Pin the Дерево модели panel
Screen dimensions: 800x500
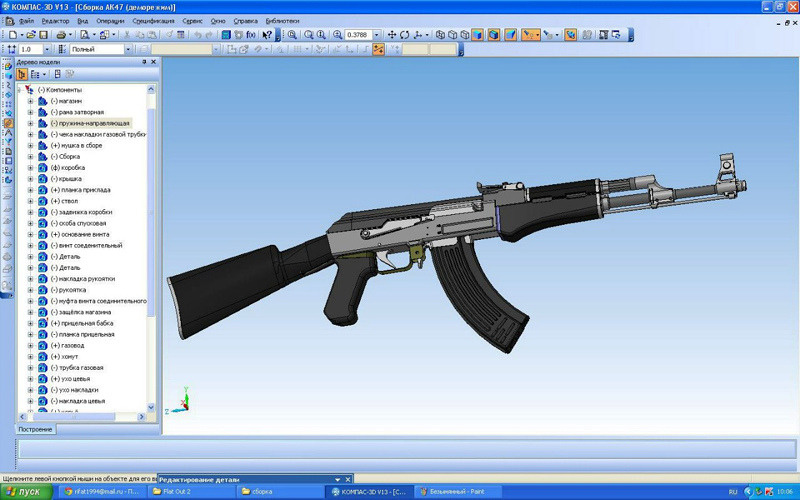(x=144, y=62)
